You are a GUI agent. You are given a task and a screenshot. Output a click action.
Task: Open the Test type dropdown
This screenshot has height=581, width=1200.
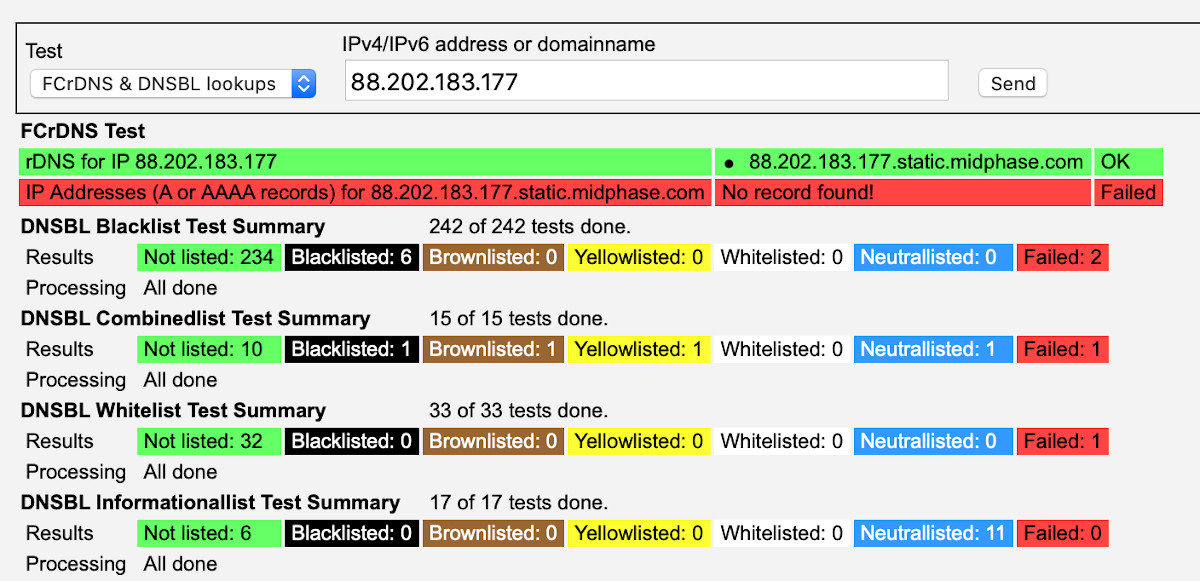click(x=172, y=84)
